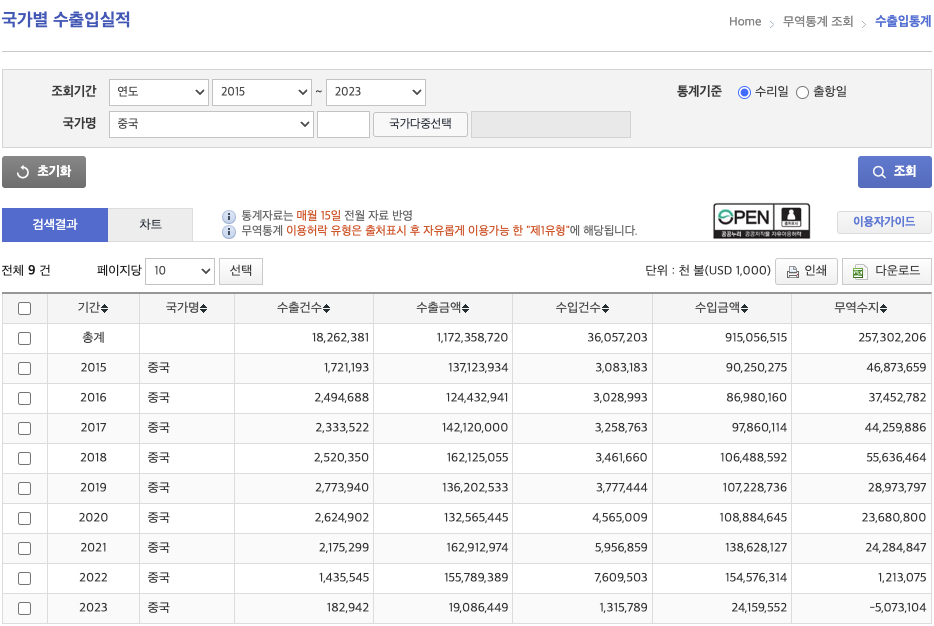Sort by 수입건수 column arrows

(x=605, y=309)
